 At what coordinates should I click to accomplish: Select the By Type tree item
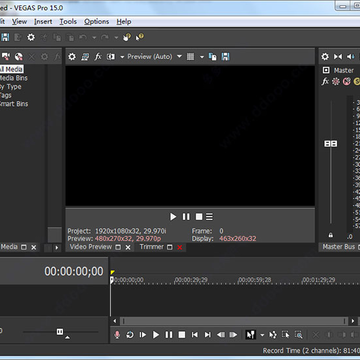(11, 87)
